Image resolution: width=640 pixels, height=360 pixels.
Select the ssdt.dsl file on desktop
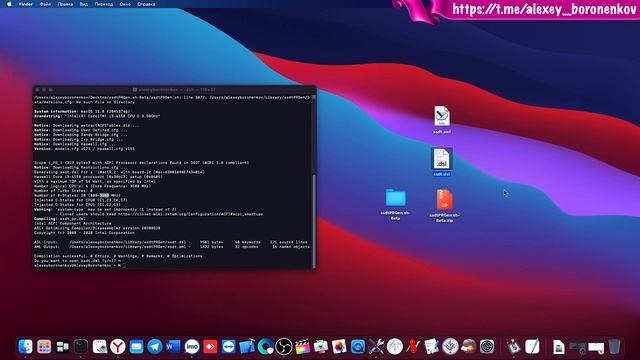(x=442, y=162)
